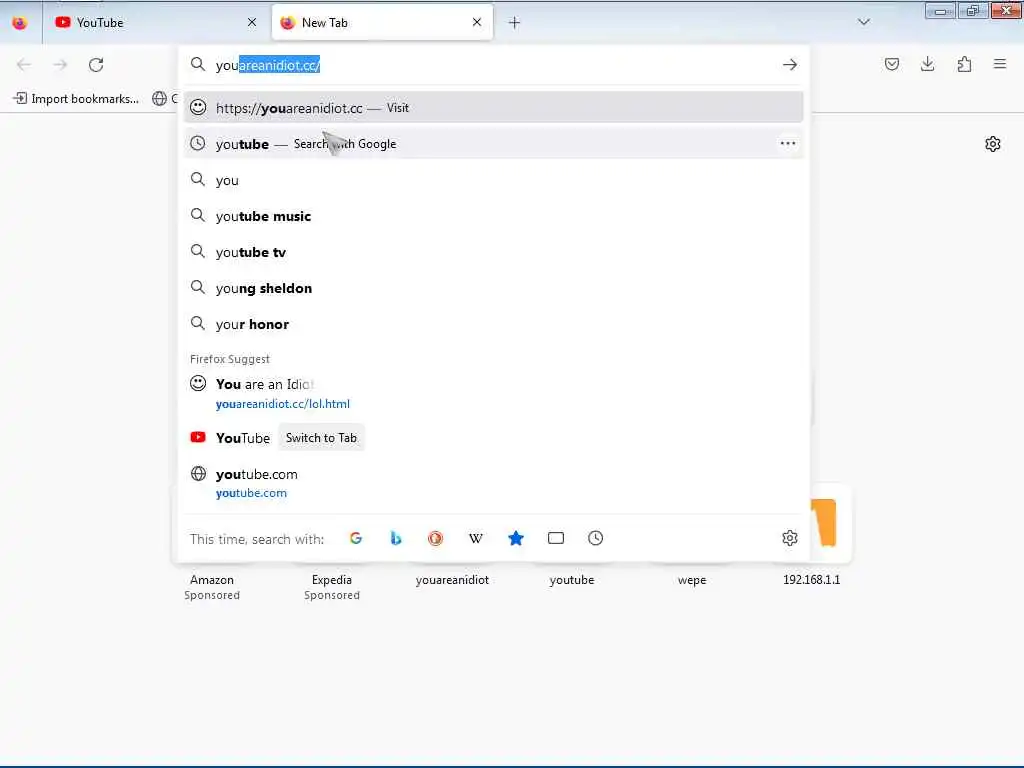This screenshot has width=1024, height=768.
Task: Open the Save to Pocket icon
Action: pyautogui.click(x=891, y=64)
